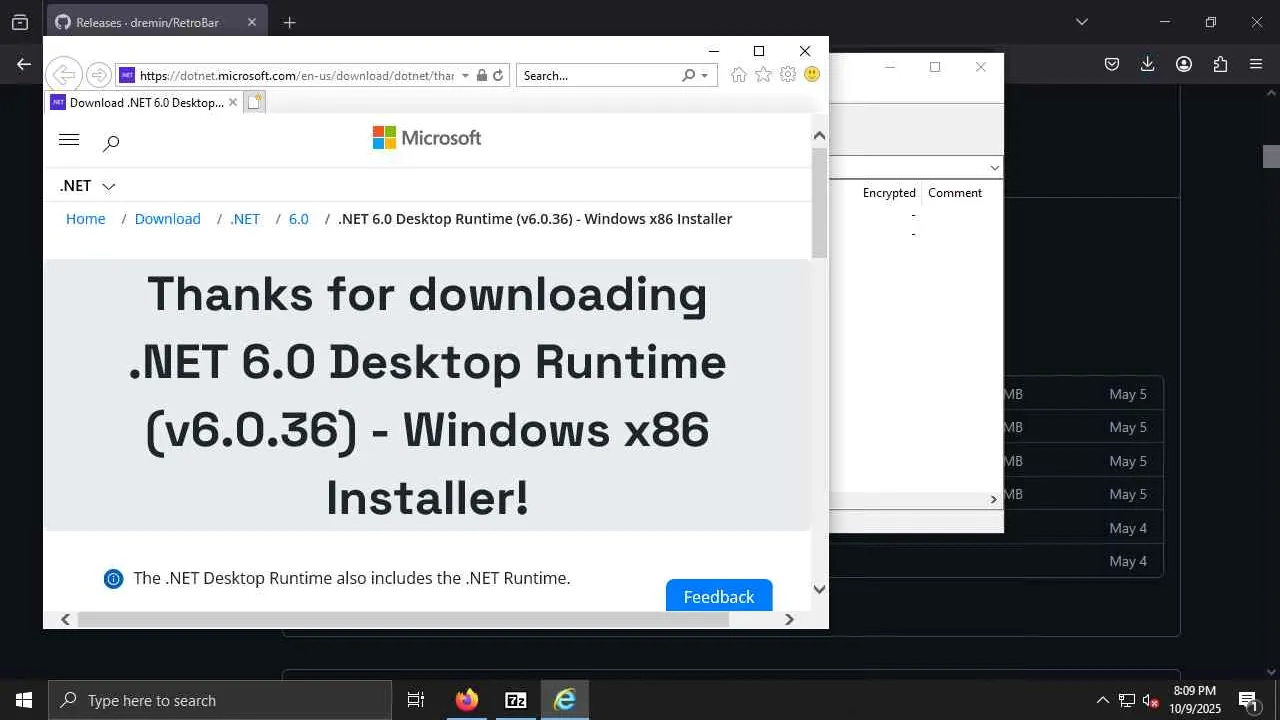Open the Favorites star in Internet Explorer

[763, 75]
